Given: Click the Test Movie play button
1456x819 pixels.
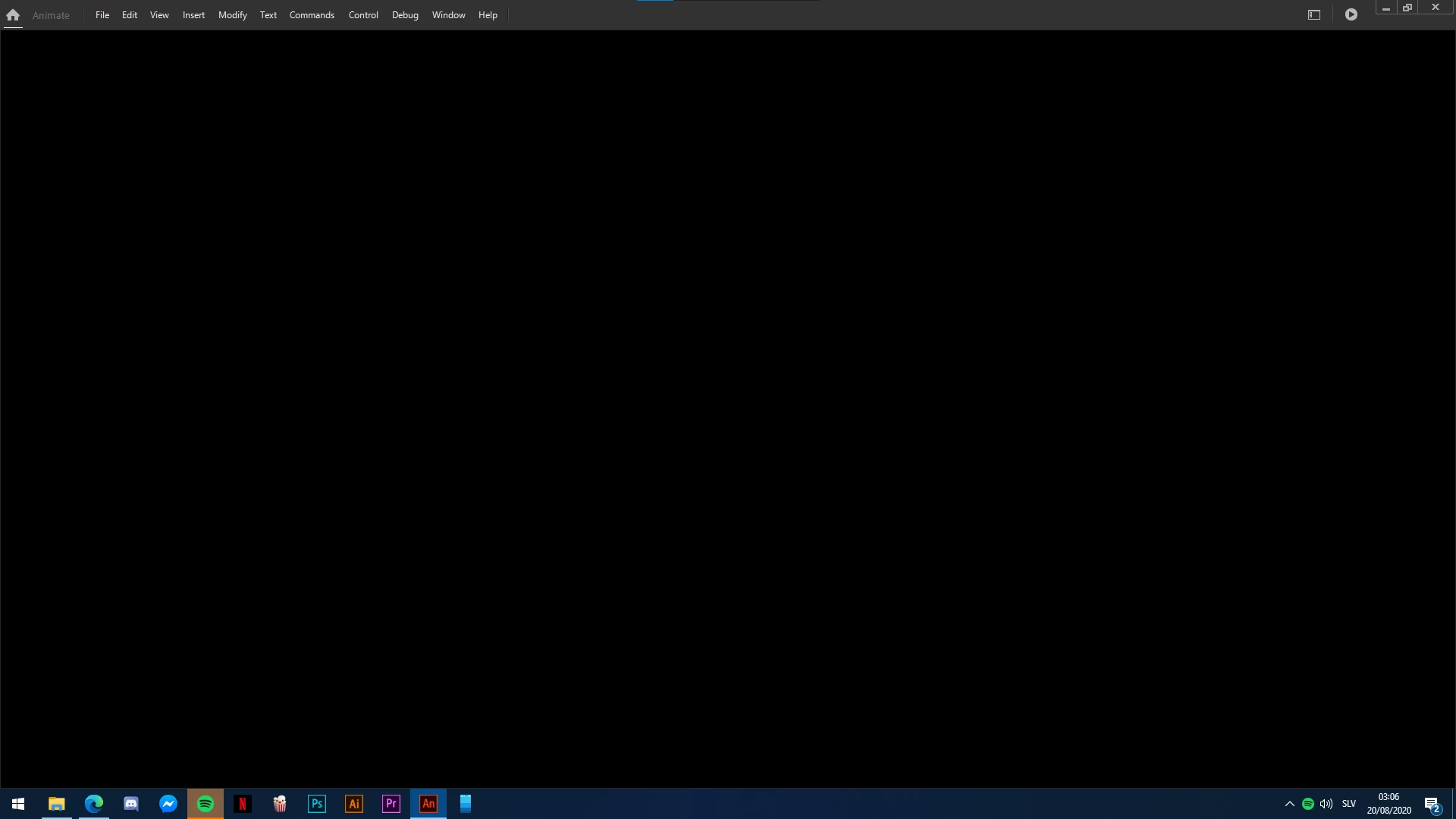Looking at the screenshot, I should point(1351,15).
